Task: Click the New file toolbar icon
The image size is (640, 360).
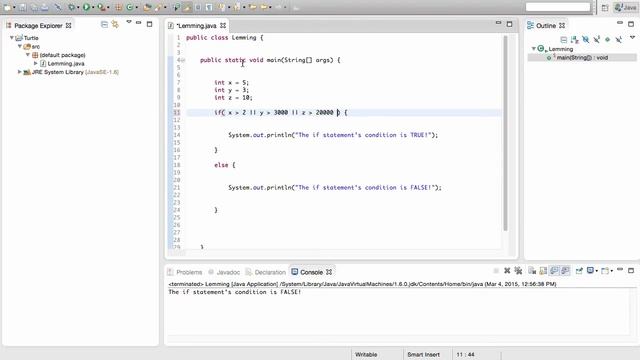Action: 7,7
